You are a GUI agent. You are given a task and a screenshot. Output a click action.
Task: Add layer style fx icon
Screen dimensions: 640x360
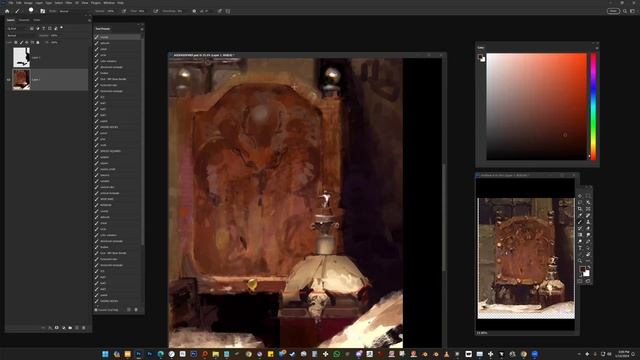[x=50, y=327]
